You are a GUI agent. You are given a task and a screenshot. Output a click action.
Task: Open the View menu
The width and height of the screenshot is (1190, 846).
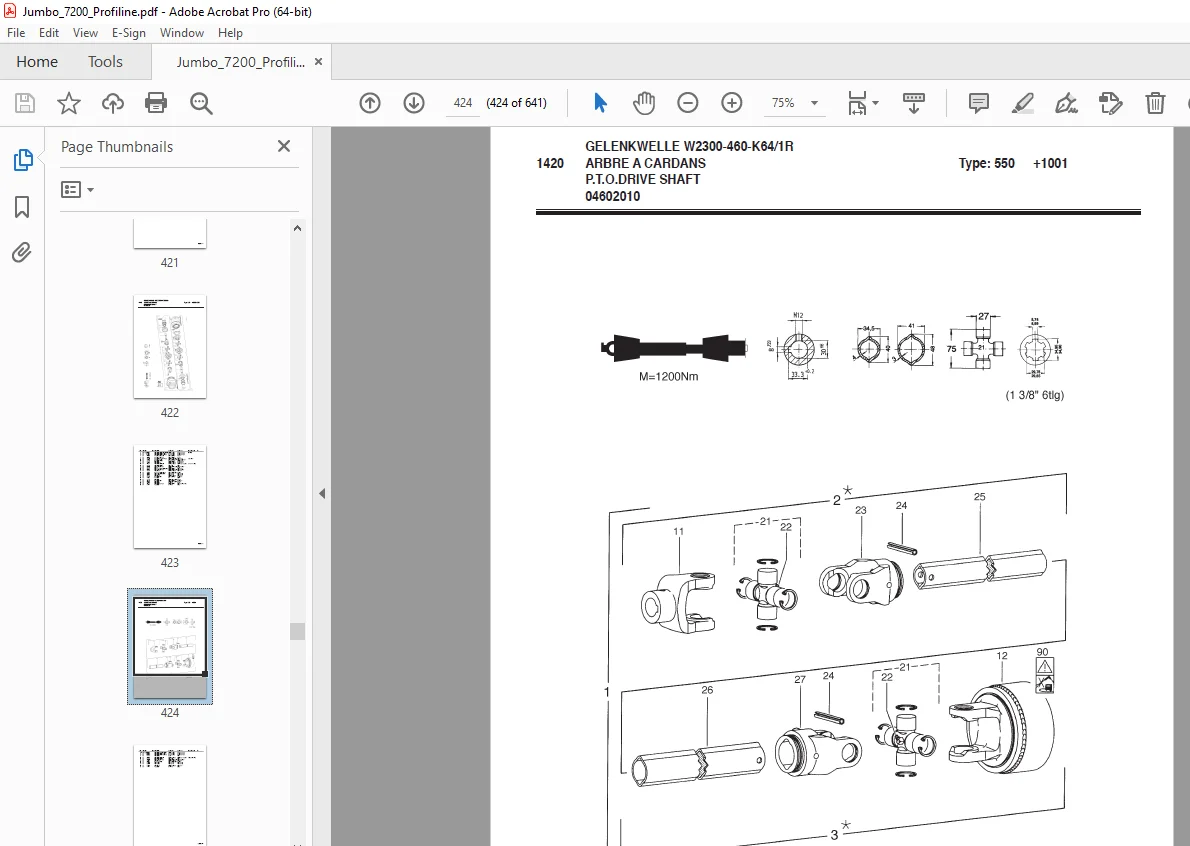pyautogui.click(x=85, y=33)
